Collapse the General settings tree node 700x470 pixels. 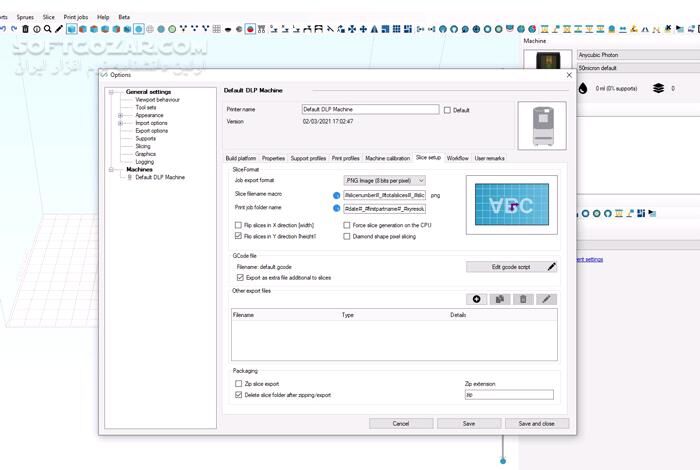coord(111,92)
